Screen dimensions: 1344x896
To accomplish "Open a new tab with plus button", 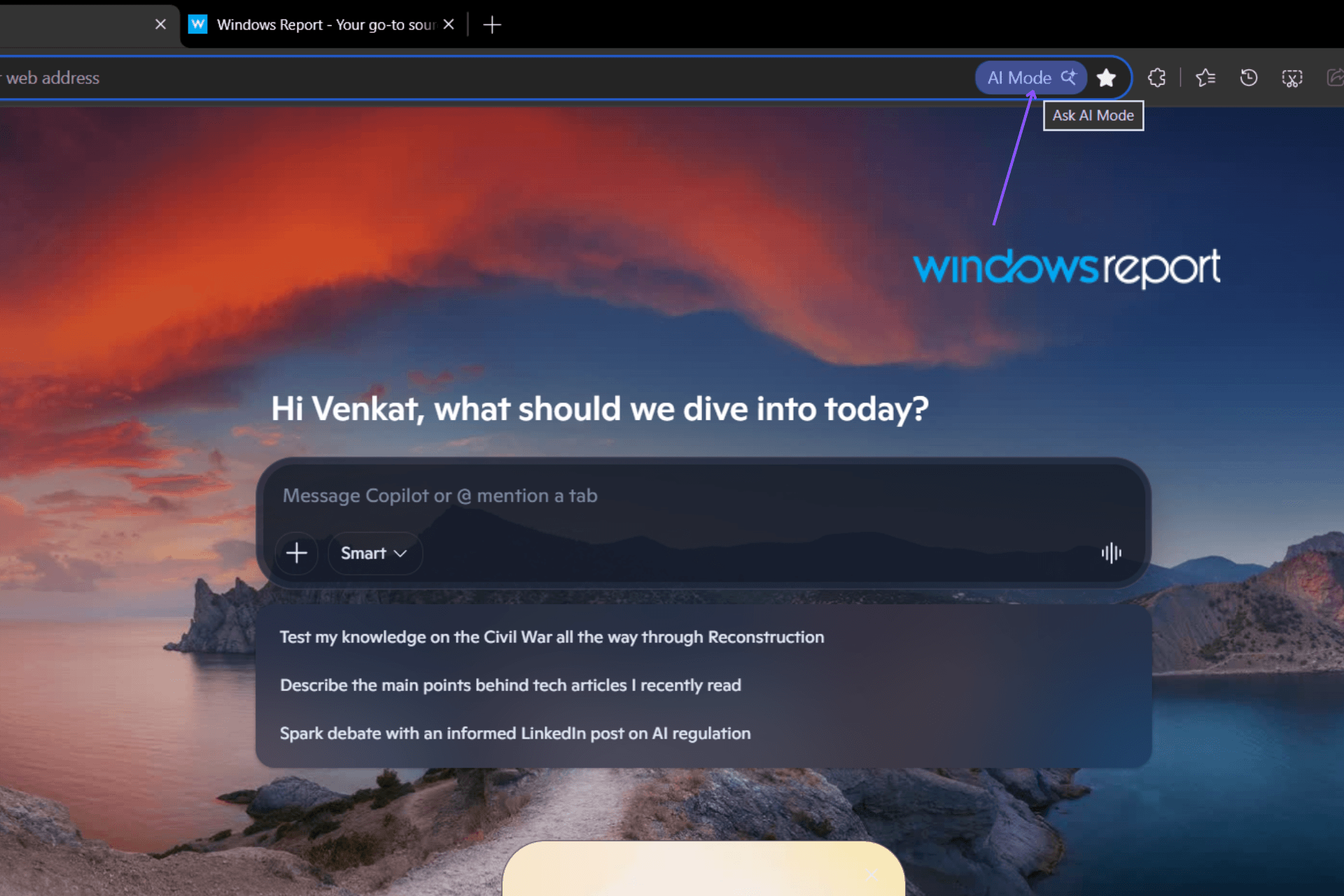I will coord(492,24).
